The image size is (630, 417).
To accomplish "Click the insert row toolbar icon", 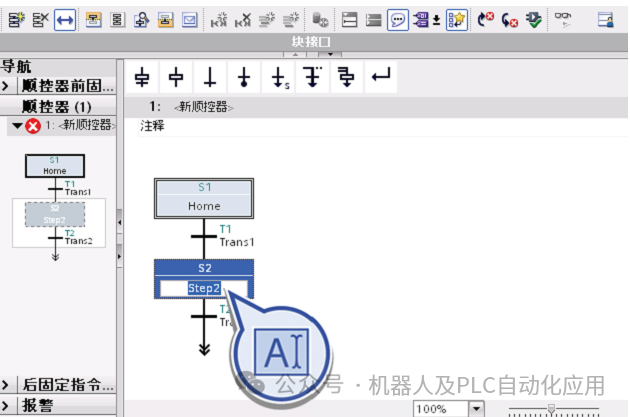I will tap(267, 20).
